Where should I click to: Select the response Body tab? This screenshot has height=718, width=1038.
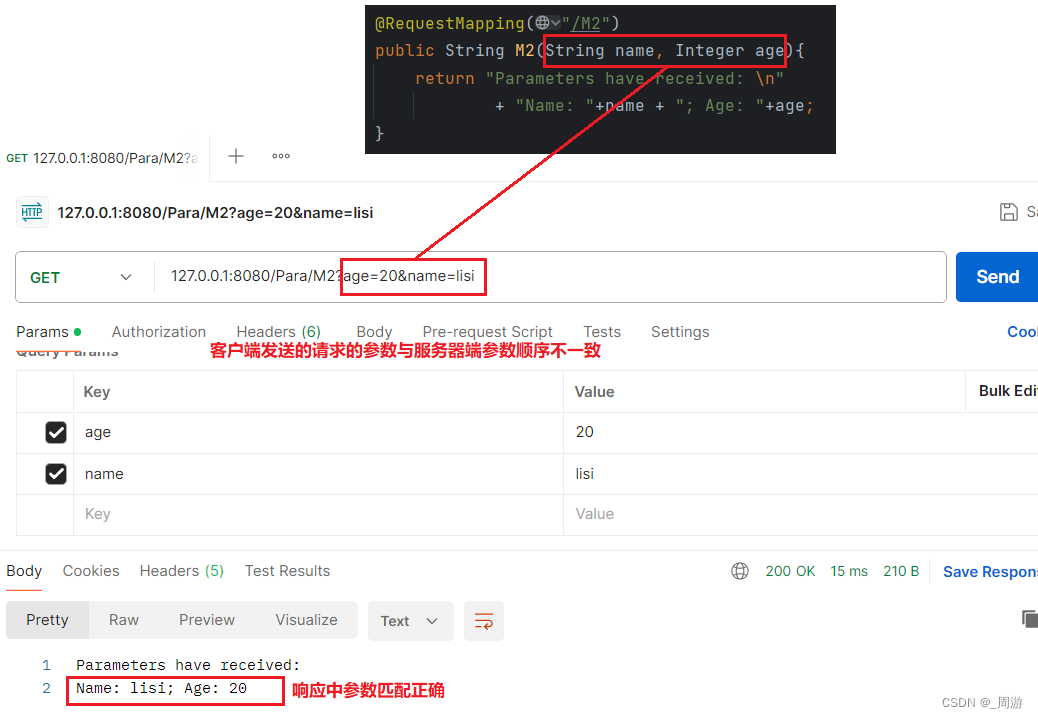[x=24, y=571]
